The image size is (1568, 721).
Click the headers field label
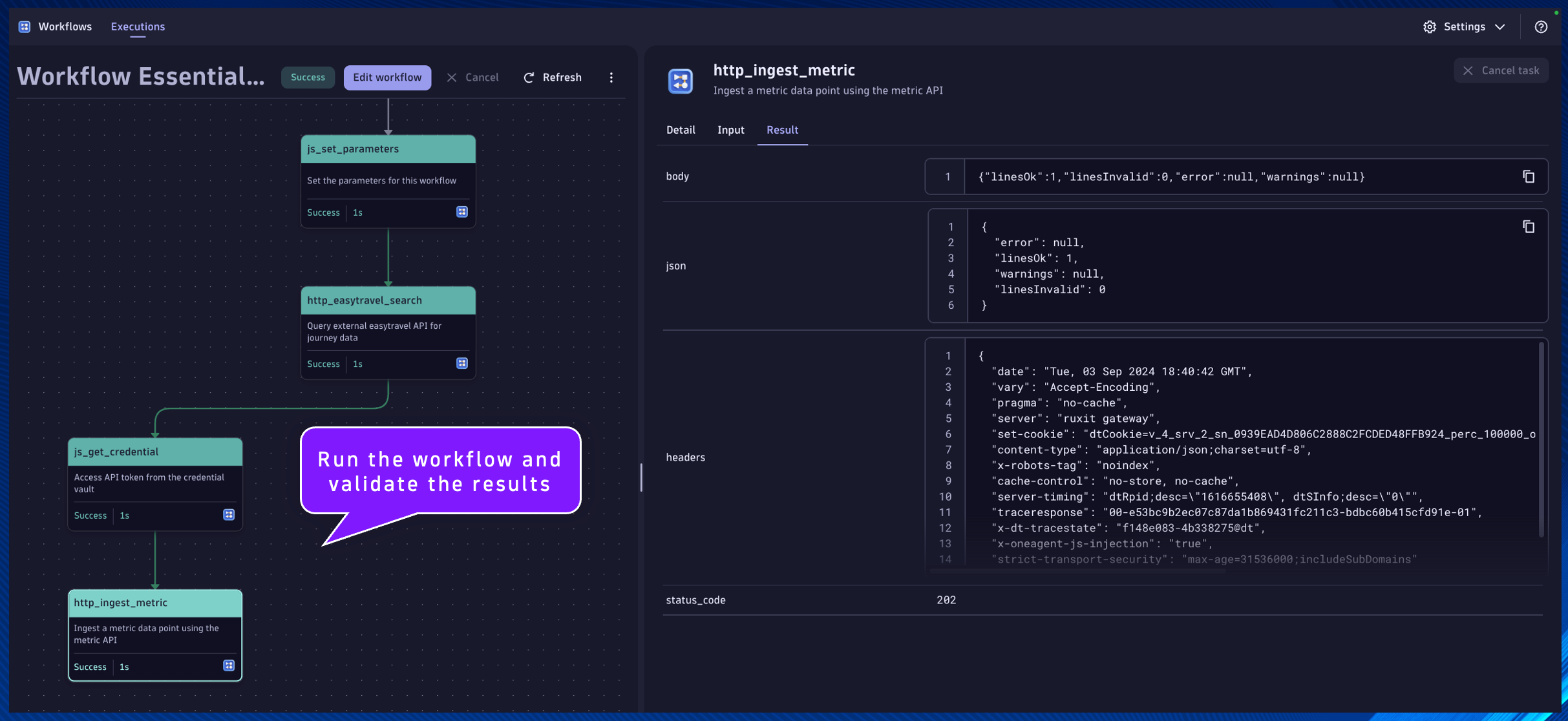pyautogui.click(x=685, y=457)
